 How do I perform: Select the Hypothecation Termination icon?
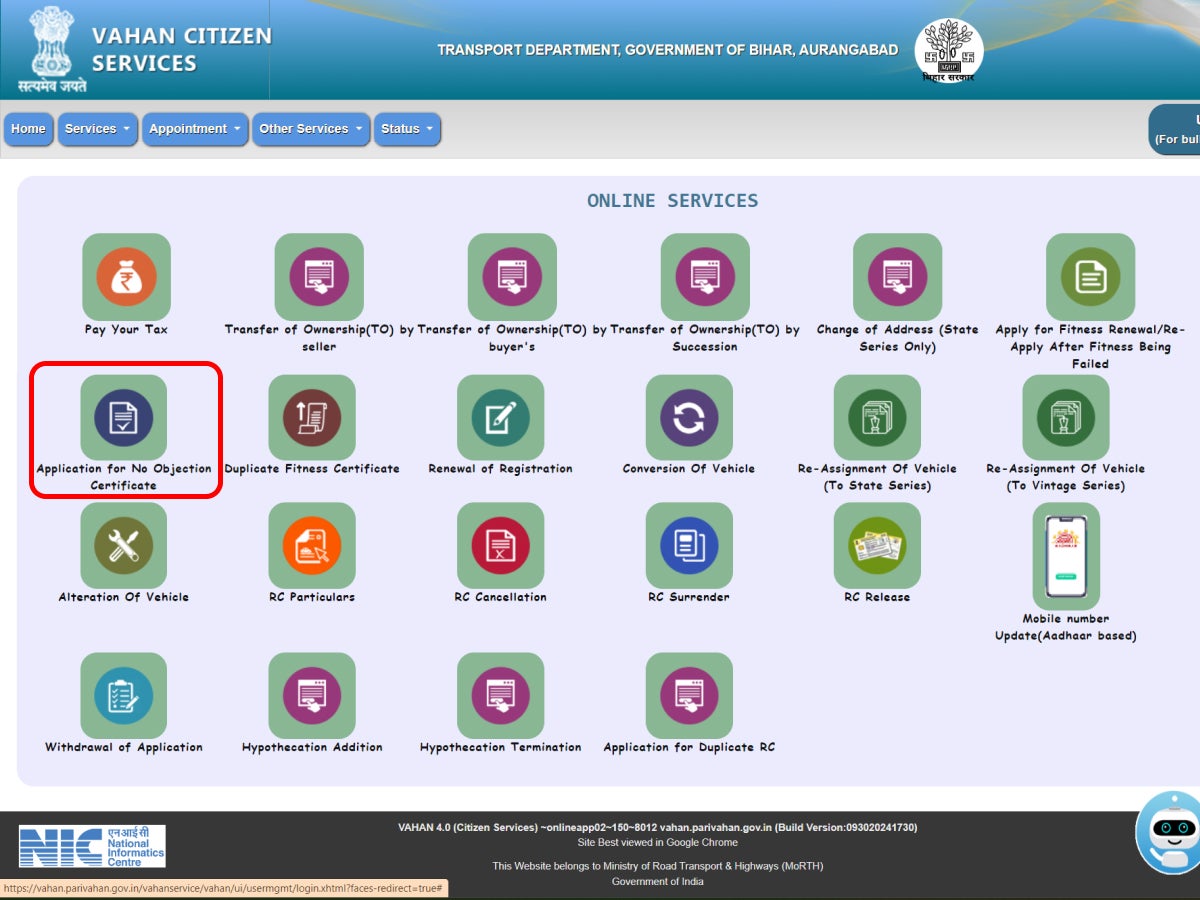[500, 696]
